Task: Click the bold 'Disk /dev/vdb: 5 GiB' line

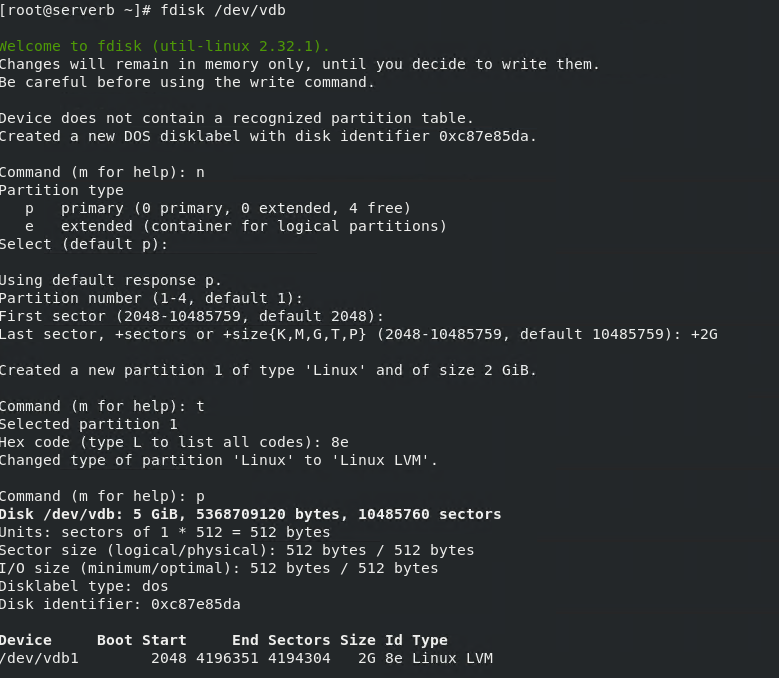Action: 250,514
